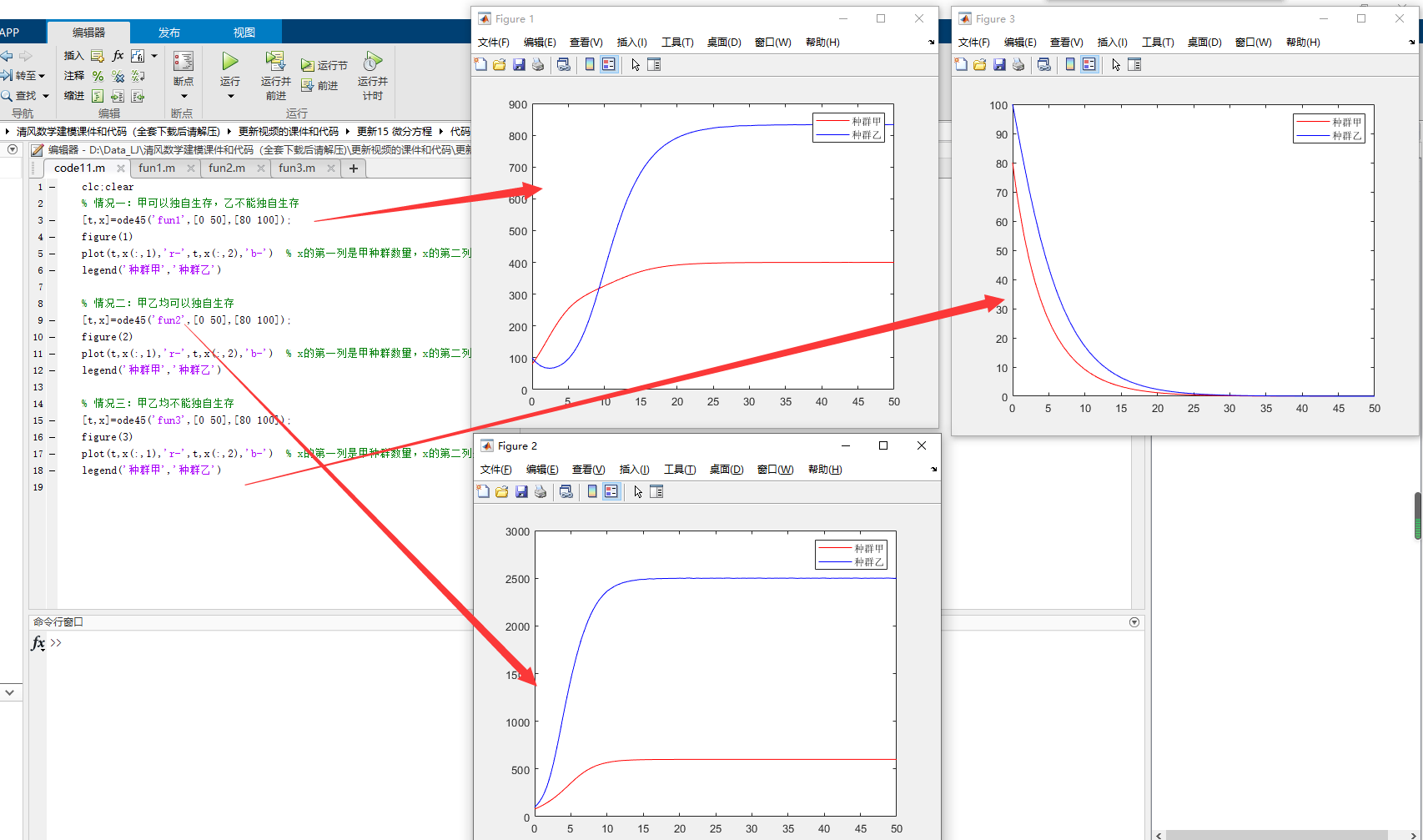Toggle breakpoint dash on line 9
Screen dimensions: 1423x840
pos(52,320)
